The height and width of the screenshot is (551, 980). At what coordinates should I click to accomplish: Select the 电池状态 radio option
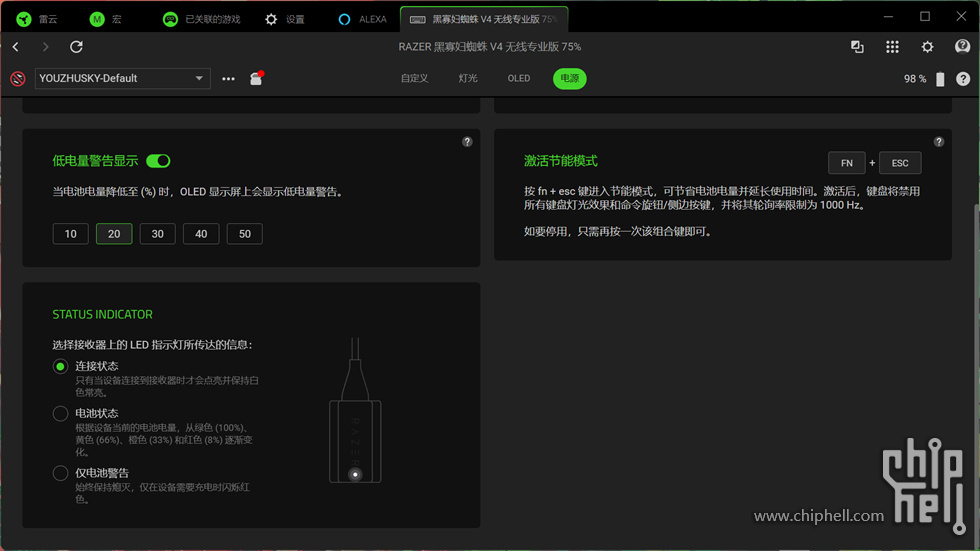click(61, 414)
